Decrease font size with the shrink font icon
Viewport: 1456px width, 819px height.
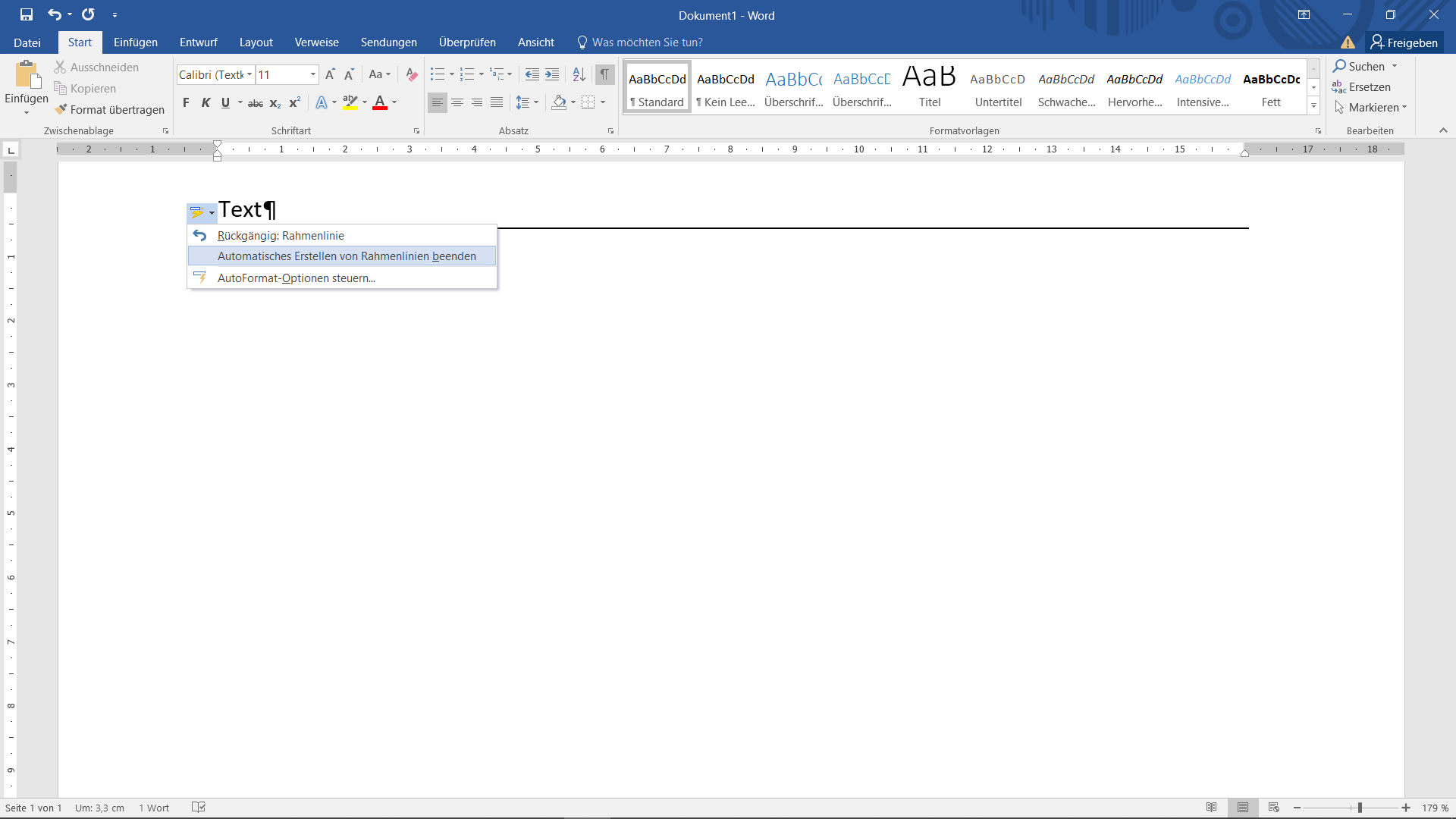coord(349,74)
